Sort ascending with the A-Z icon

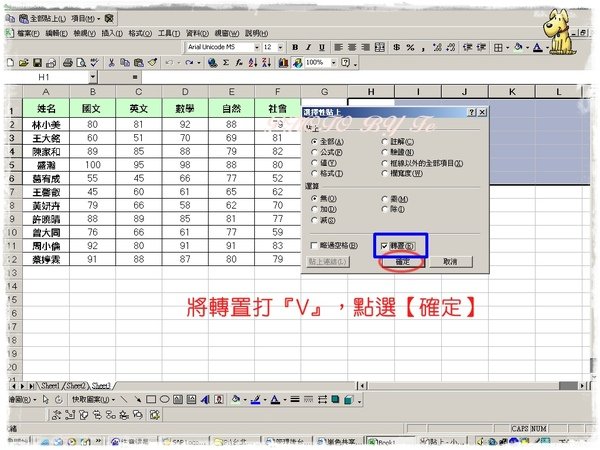[253, 62]
